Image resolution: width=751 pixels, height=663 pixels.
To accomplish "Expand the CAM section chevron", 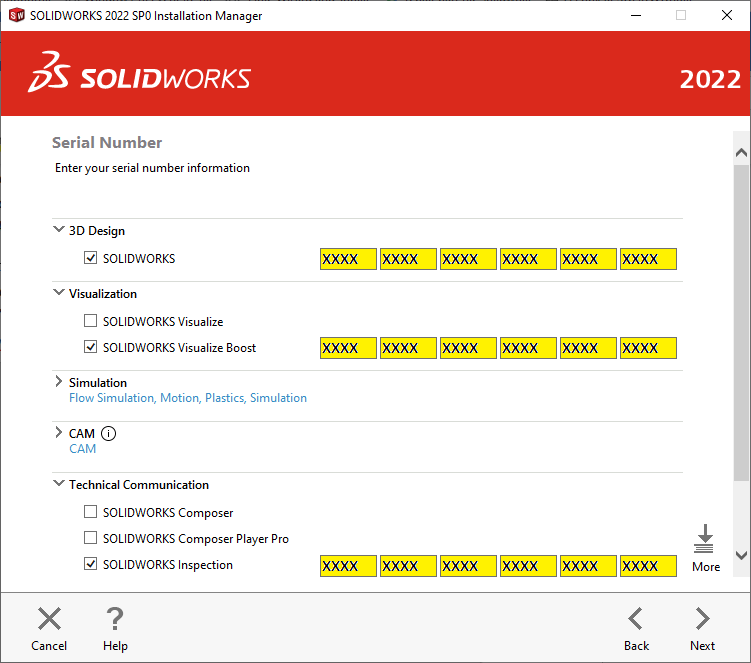I will click(58, 434).
